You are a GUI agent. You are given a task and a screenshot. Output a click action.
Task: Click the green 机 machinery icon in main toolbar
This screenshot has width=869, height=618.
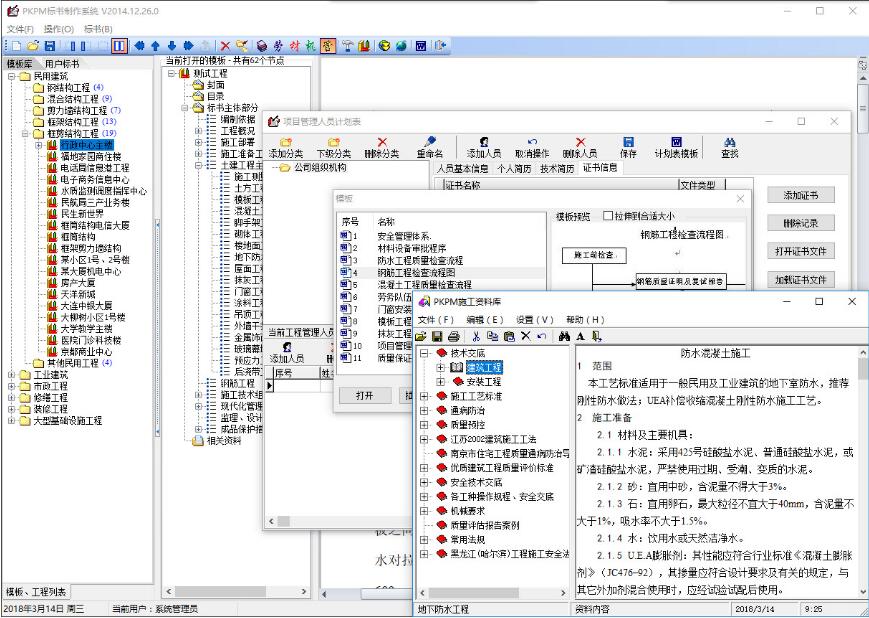click(x=311, y=46)
